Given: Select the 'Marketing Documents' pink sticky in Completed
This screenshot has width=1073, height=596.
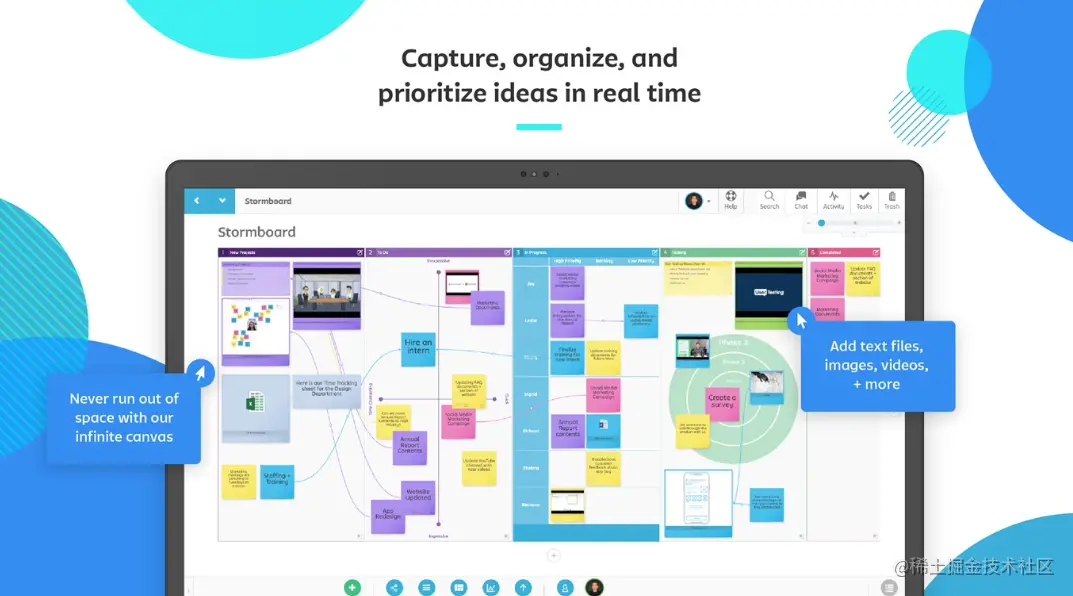Looking at the screenshot, I should [x=827, y=311].
